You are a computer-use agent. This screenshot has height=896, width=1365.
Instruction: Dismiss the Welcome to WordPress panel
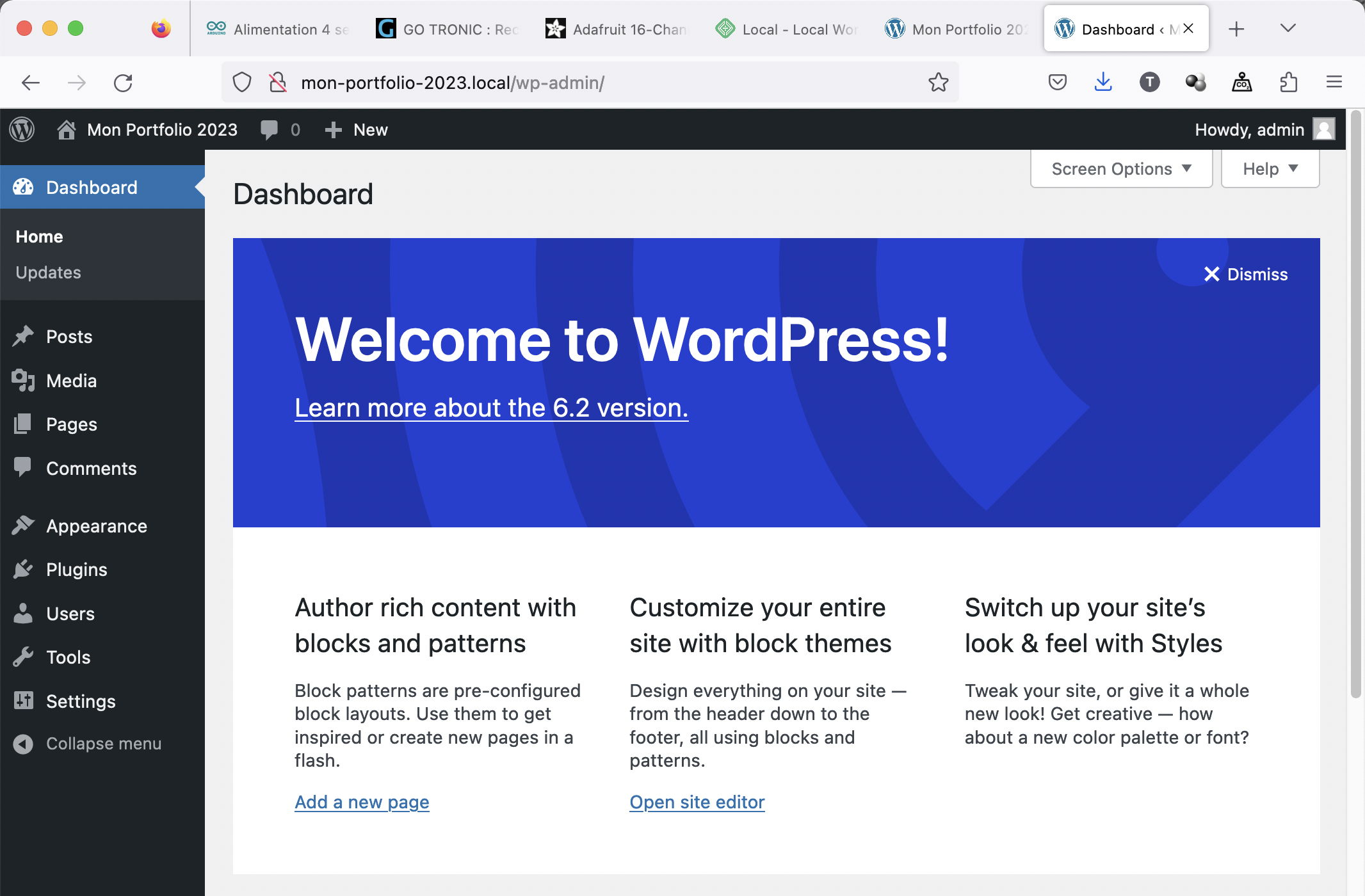point(1245,275)
